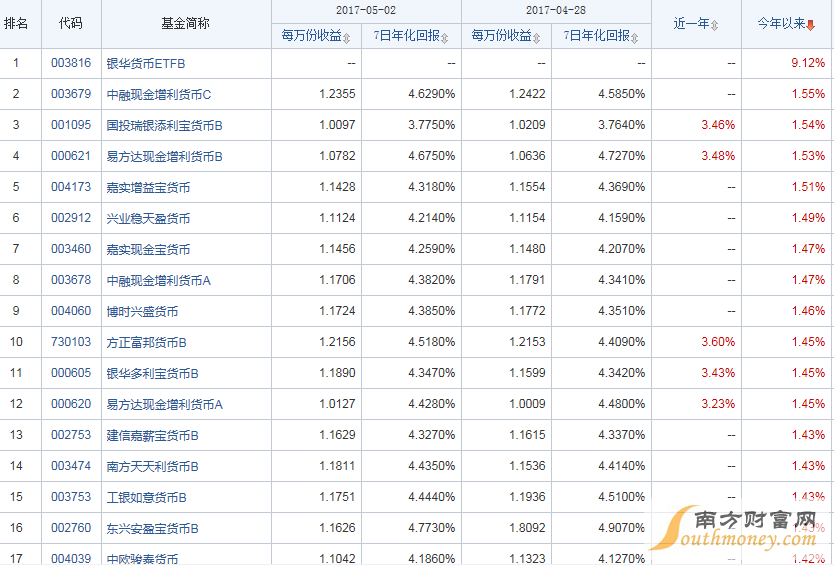
Task: Select the 3.23% one-year return value
Action: click(718, 403)
